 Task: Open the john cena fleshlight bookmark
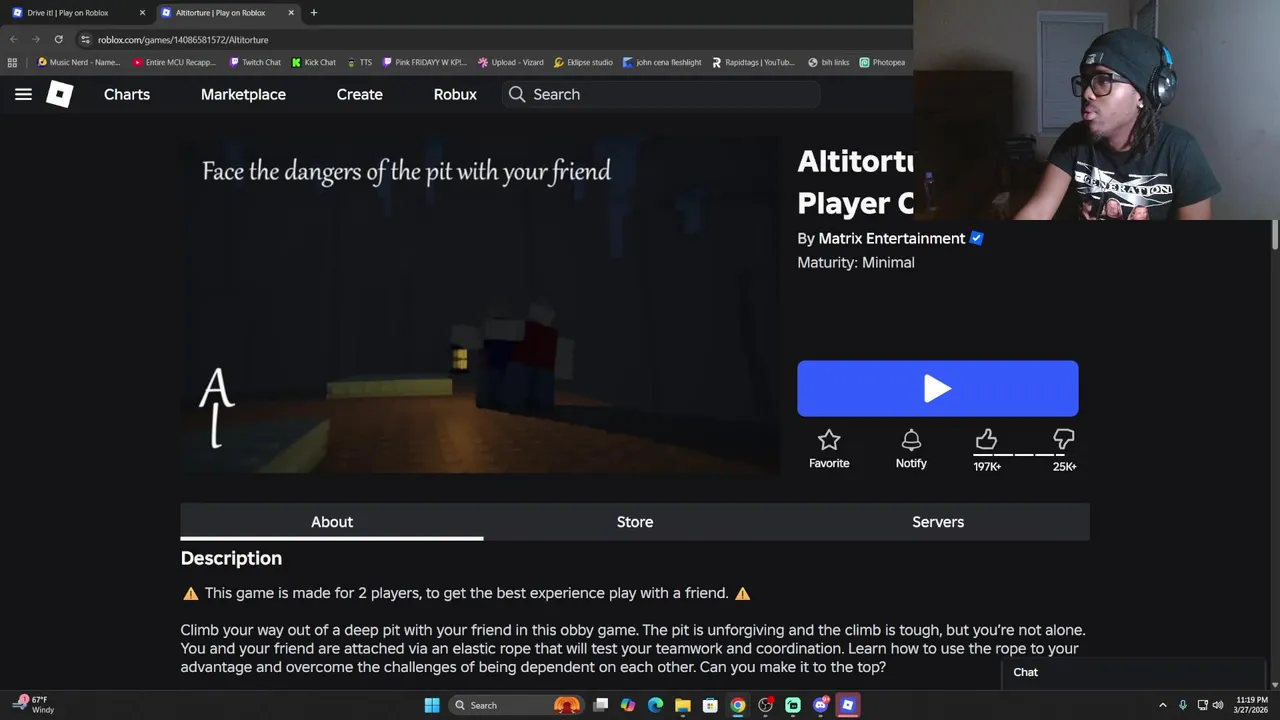(x=662, y=62)
